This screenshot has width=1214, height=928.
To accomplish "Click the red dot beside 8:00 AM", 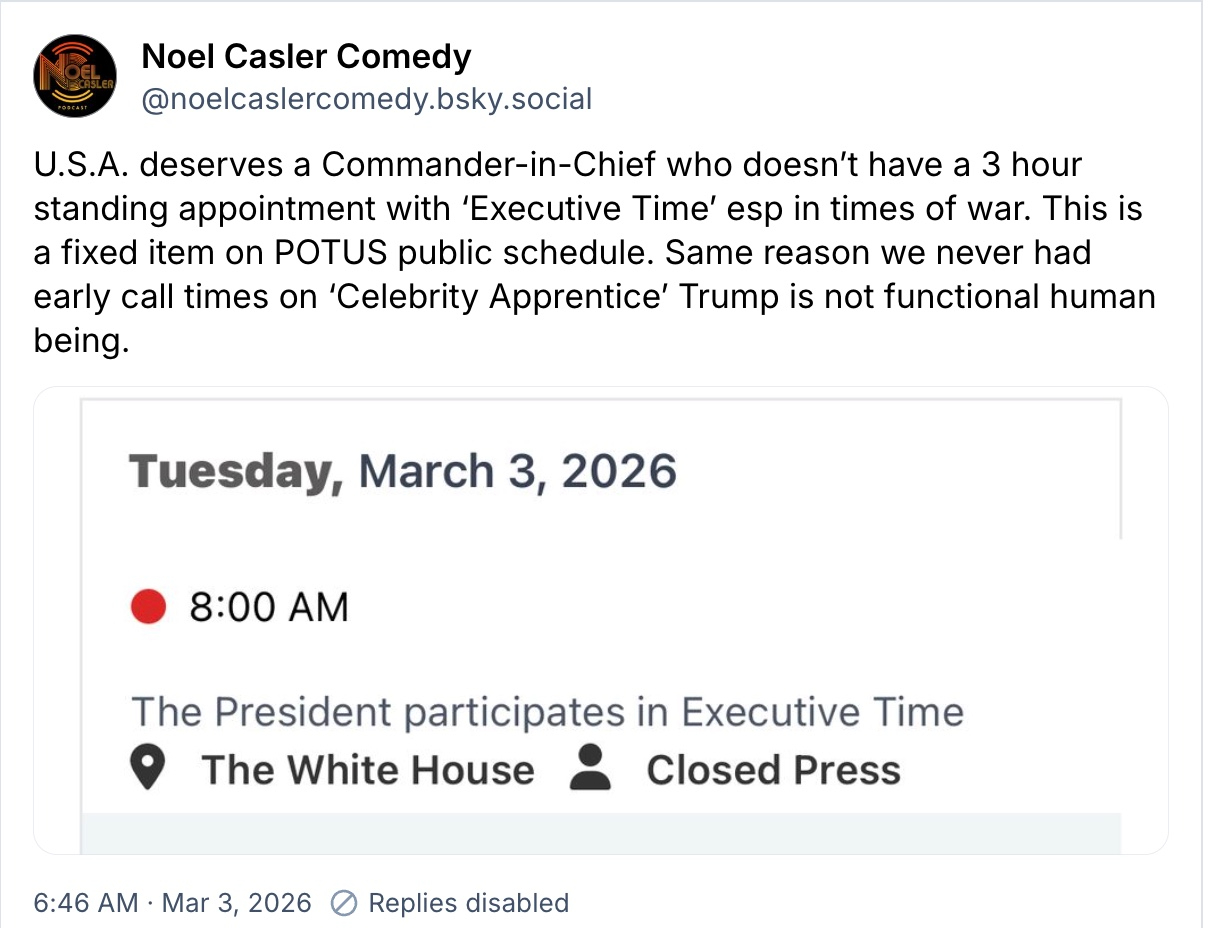I will [x=148, y=607].
